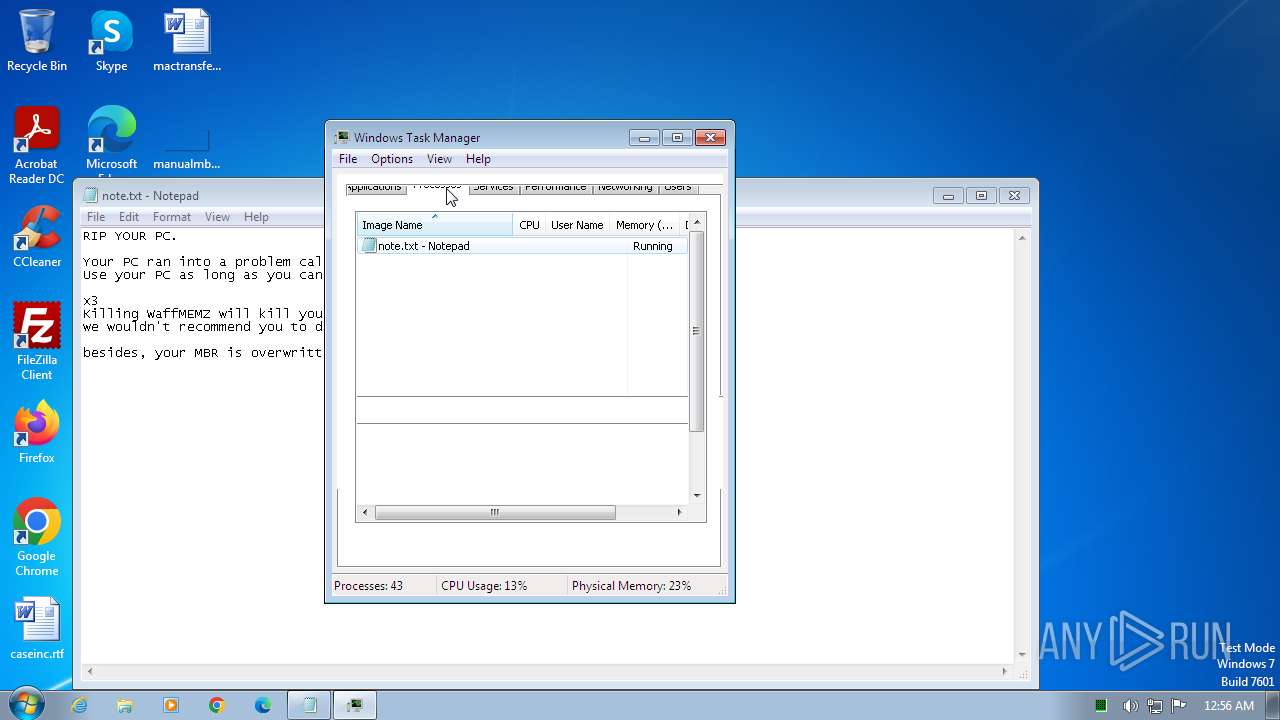This screenshot has width=1280, height=720.
Task: Click the Processes: 43 status bar entry
Action: coord(368,586)
